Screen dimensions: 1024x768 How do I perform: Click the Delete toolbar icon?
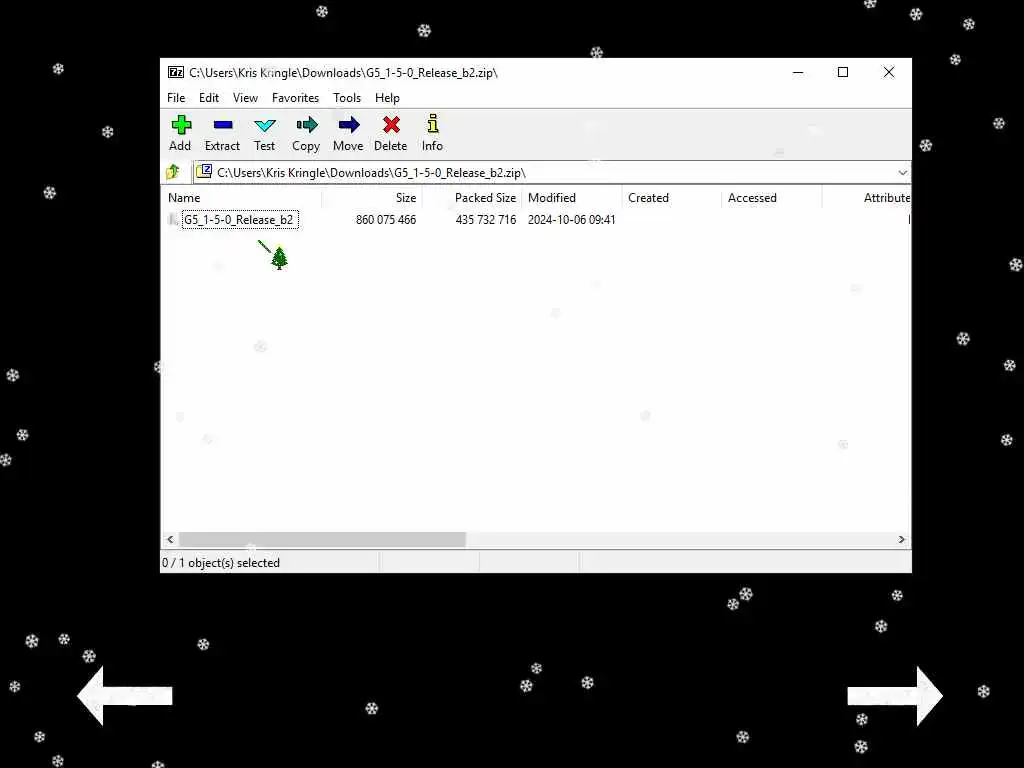coord(391,125)
